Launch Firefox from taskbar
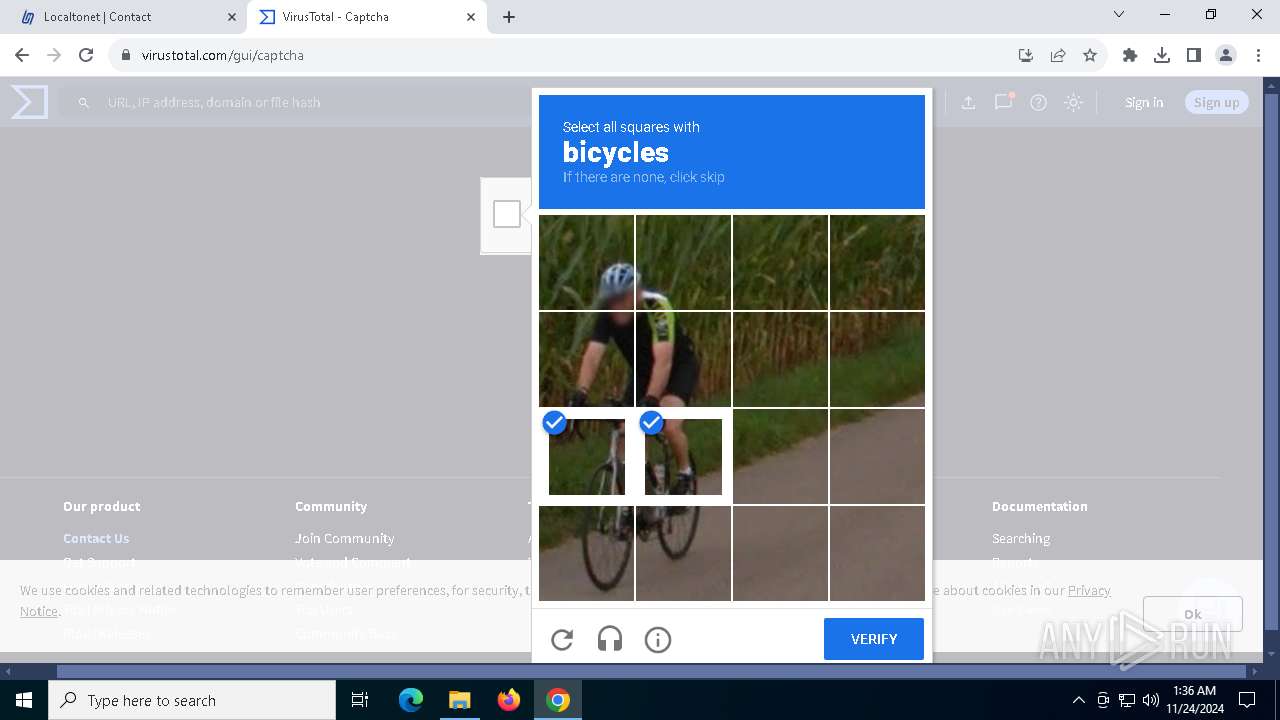Image resolution: width=1280 pixels, height=720 pixels. (509, 700)
